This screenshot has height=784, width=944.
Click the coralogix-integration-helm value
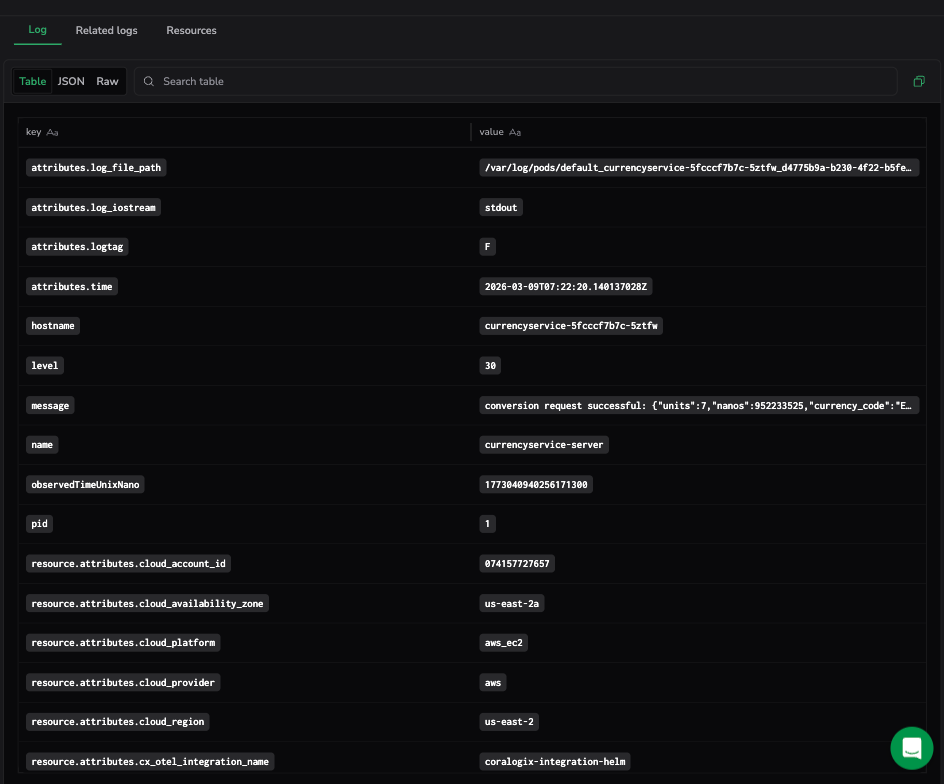(x=555, y=762)
